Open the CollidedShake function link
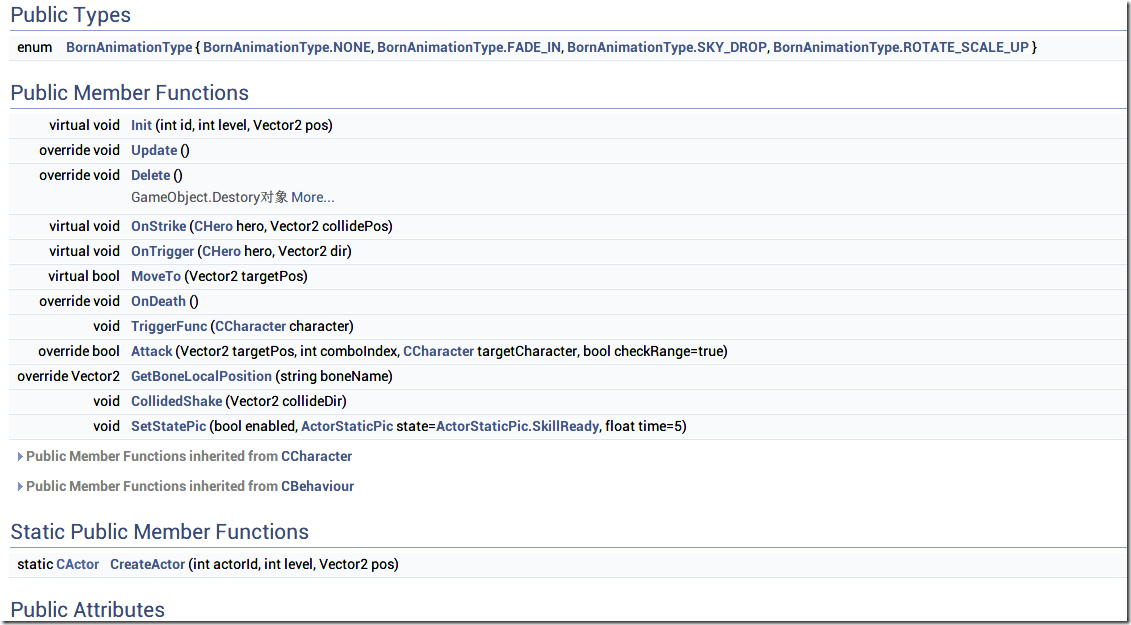Image resolution: width=1131 pixels, height=625 pixels. (x=177, y=401)
